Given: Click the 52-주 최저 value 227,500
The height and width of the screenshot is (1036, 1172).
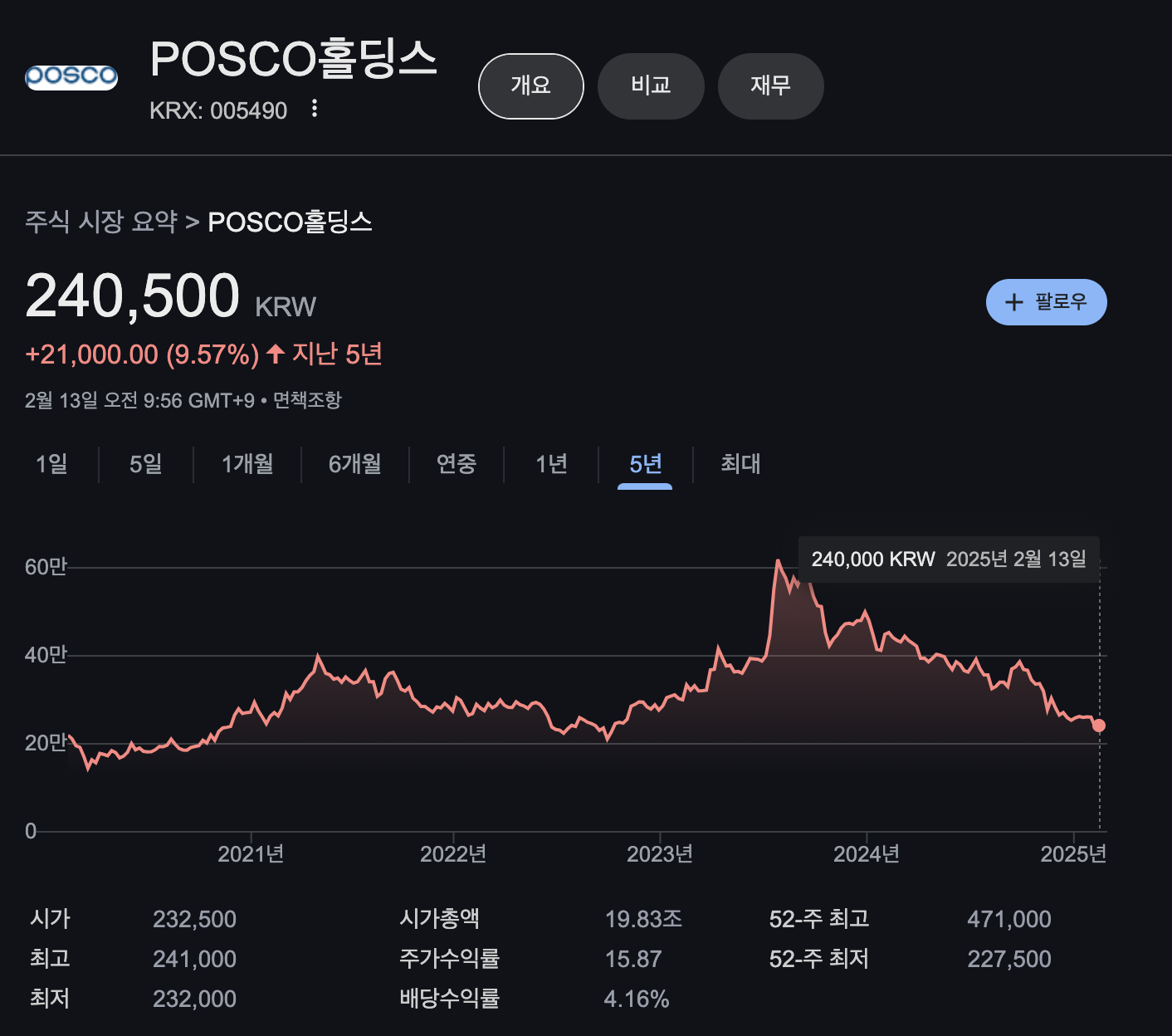Looking at the screenshot, I should click(x=1009, y=960).
